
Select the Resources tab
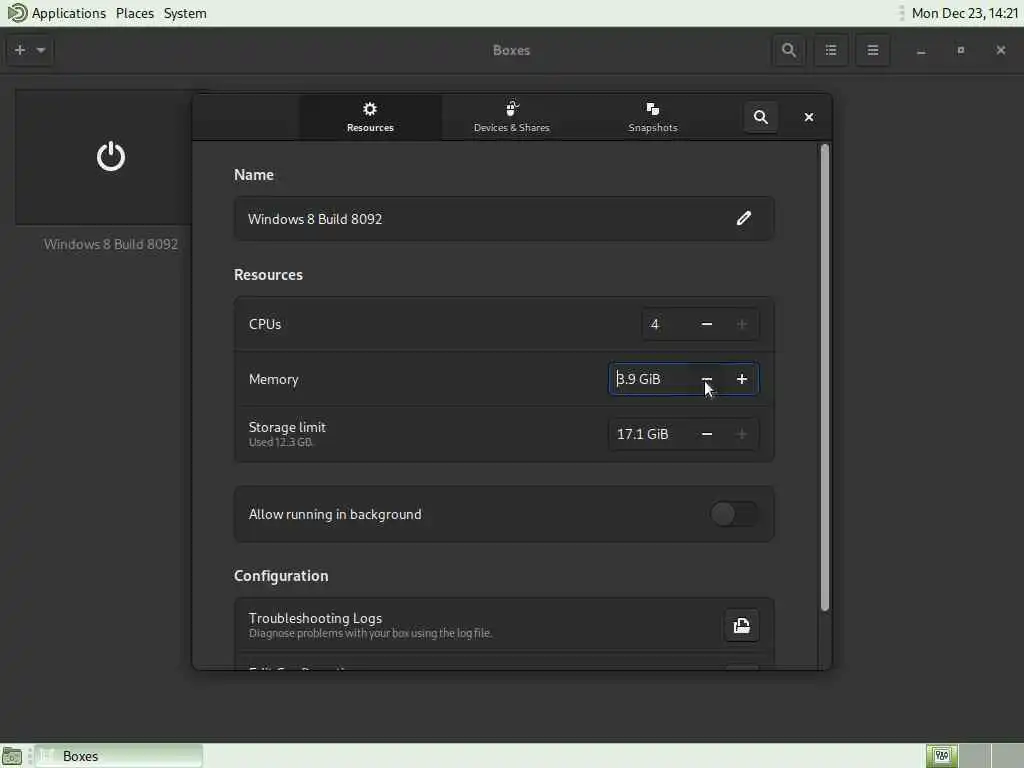click(370, 118)
